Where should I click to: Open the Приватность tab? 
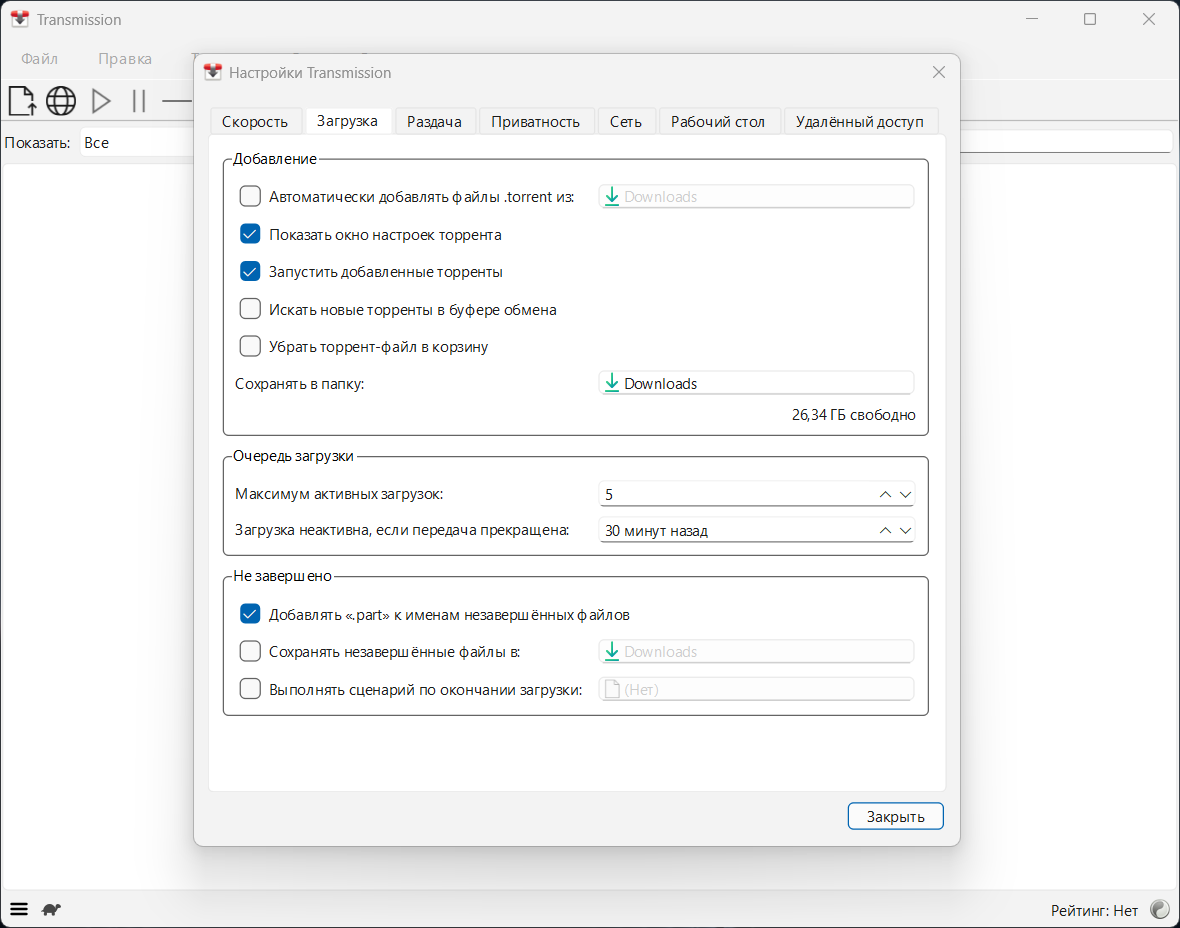[535, 121]
